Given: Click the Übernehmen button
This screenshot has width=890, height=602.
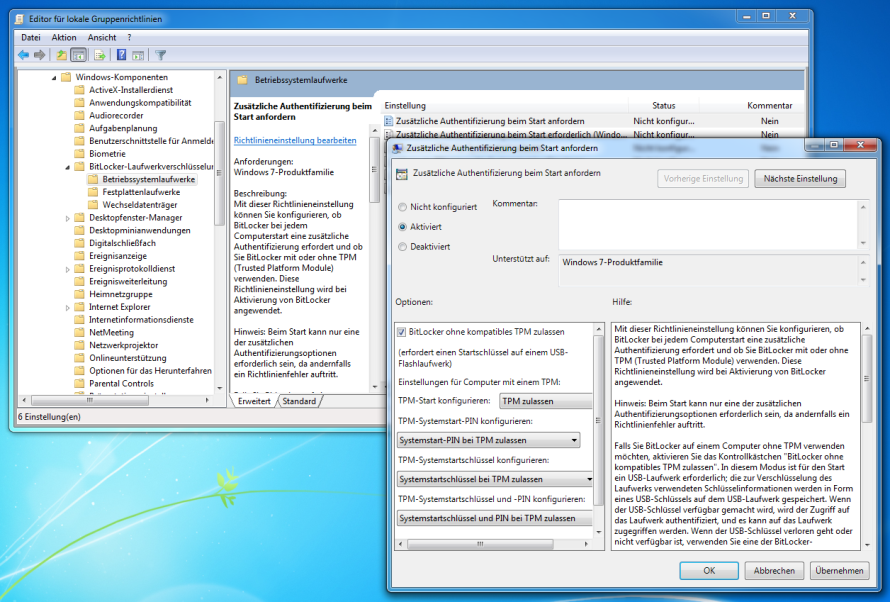Looking at the screenshot, I should 839,571.
